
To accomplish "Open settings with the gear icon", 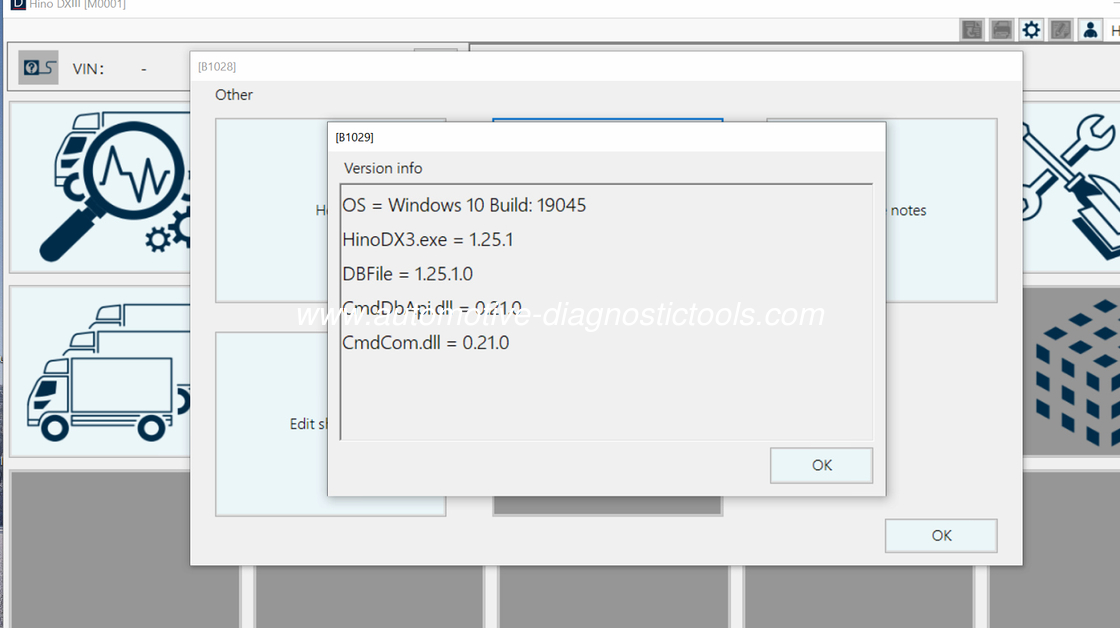I will point(1031,30).
